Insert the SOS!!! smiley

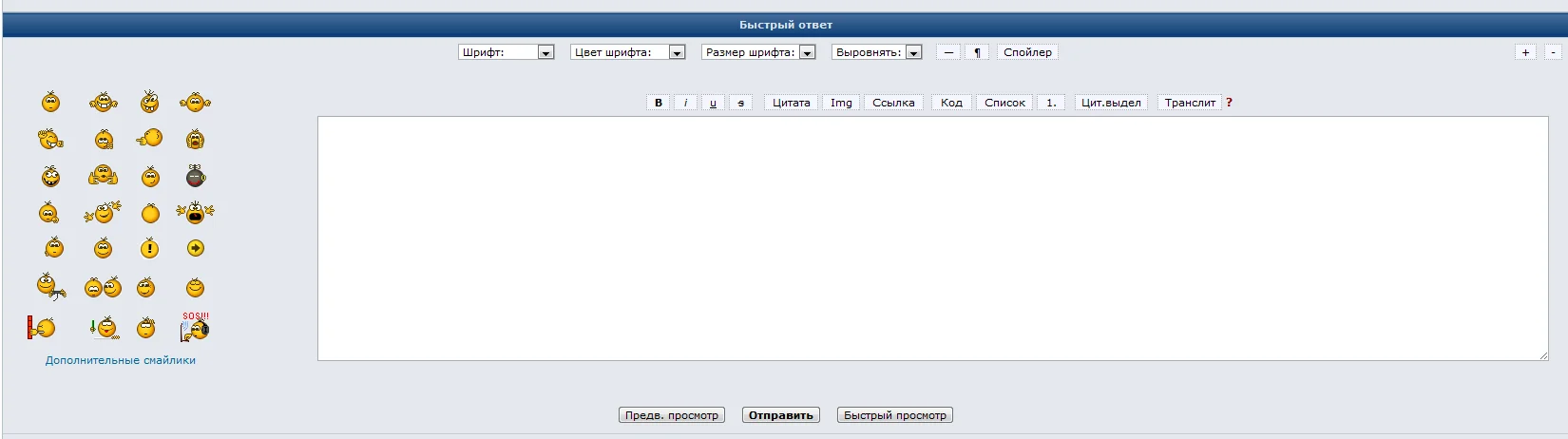(x=195, y=327)
